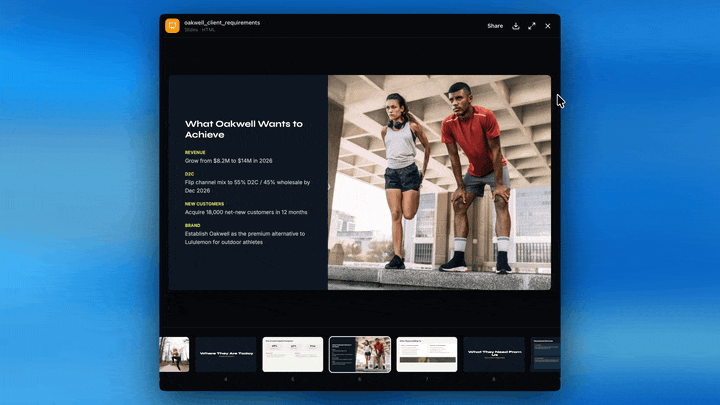The width and height of the screenshot is (720, 405).
Task: Close the presentation viewer
Action: (548, 26)
